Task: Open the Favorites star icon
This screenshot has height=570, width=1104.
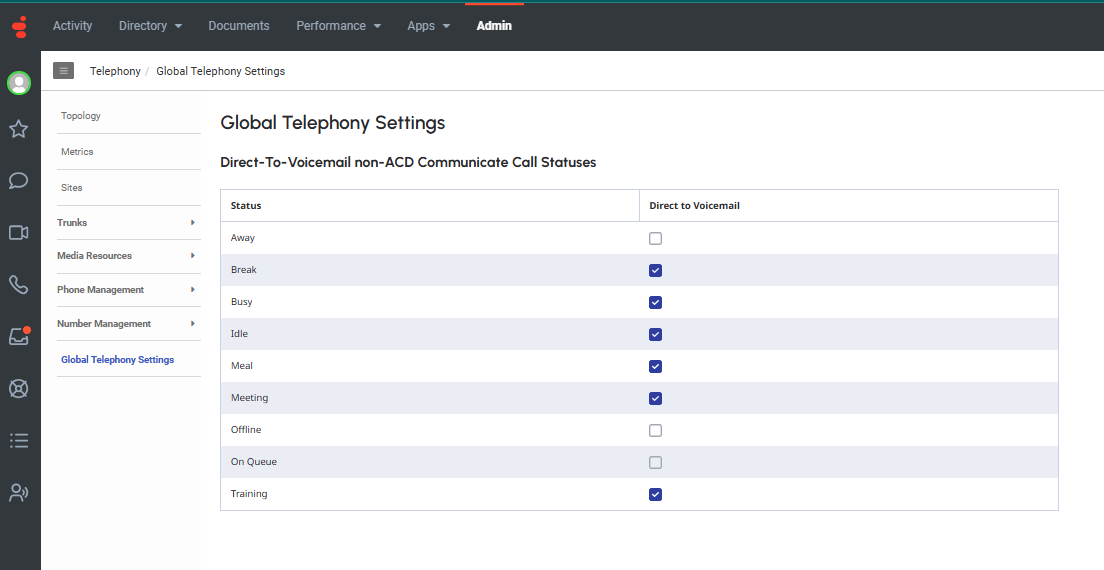Action: click(19, 129)
